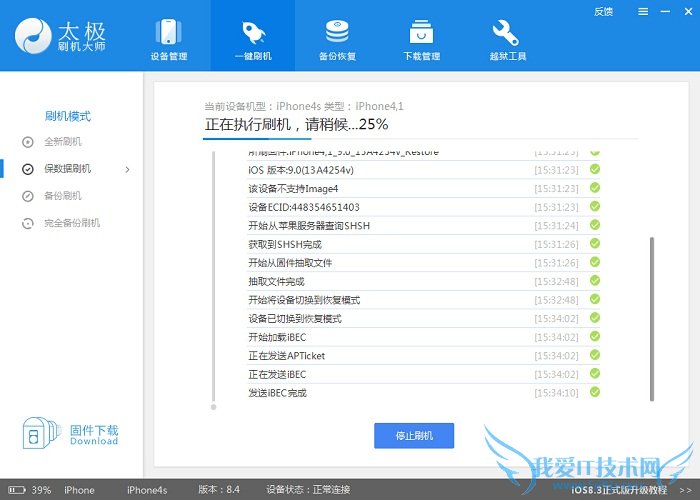Click timestamp [15:34:10]

556,393
